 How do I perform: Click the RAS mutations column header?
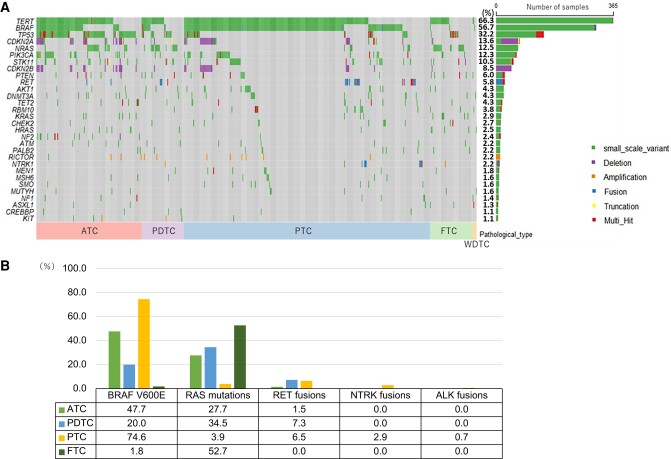pyautogui.click(x=217, y=395)
